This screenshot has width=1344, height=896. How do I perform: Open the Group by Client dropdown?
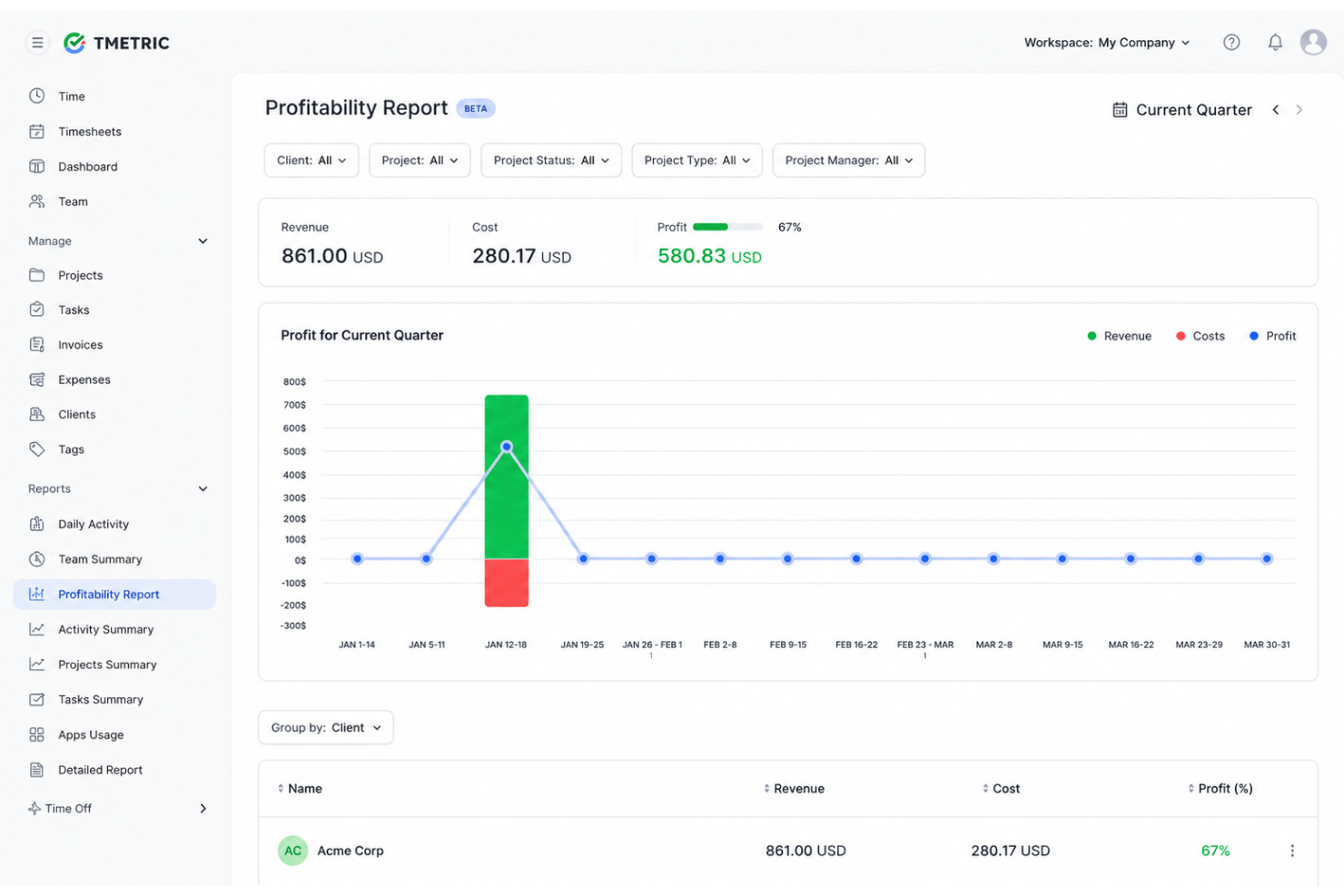326,728
